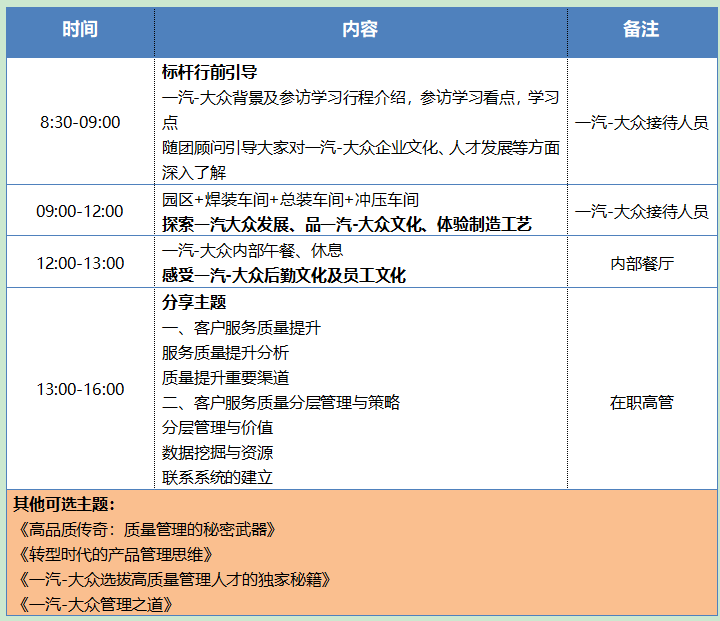Click the line starting 随团顾问引导大家
The width and height of the screenshot is (720, 621).
(360, 147)
